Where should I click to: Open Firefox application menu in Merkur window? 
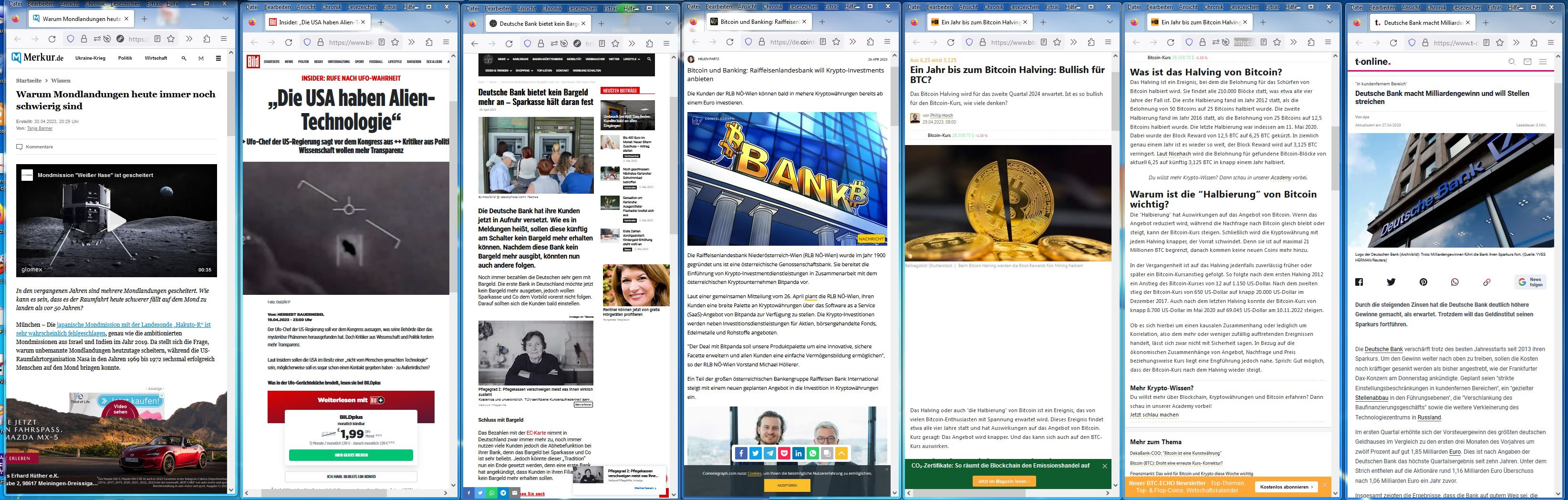(223, 39)
